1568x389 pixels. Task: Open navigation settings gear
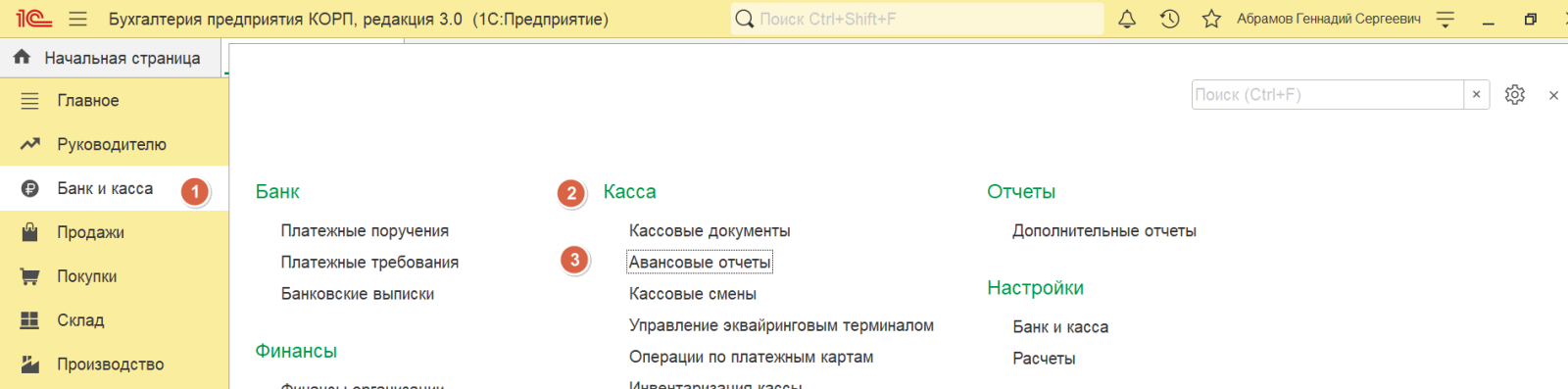(x=1515, y=94)
